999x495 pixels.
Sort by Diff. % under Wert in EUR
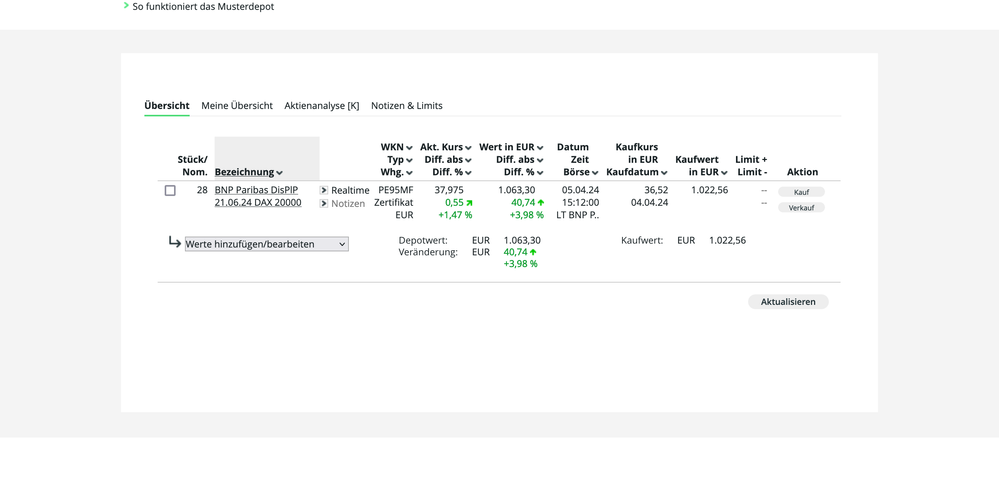point(524,172)
